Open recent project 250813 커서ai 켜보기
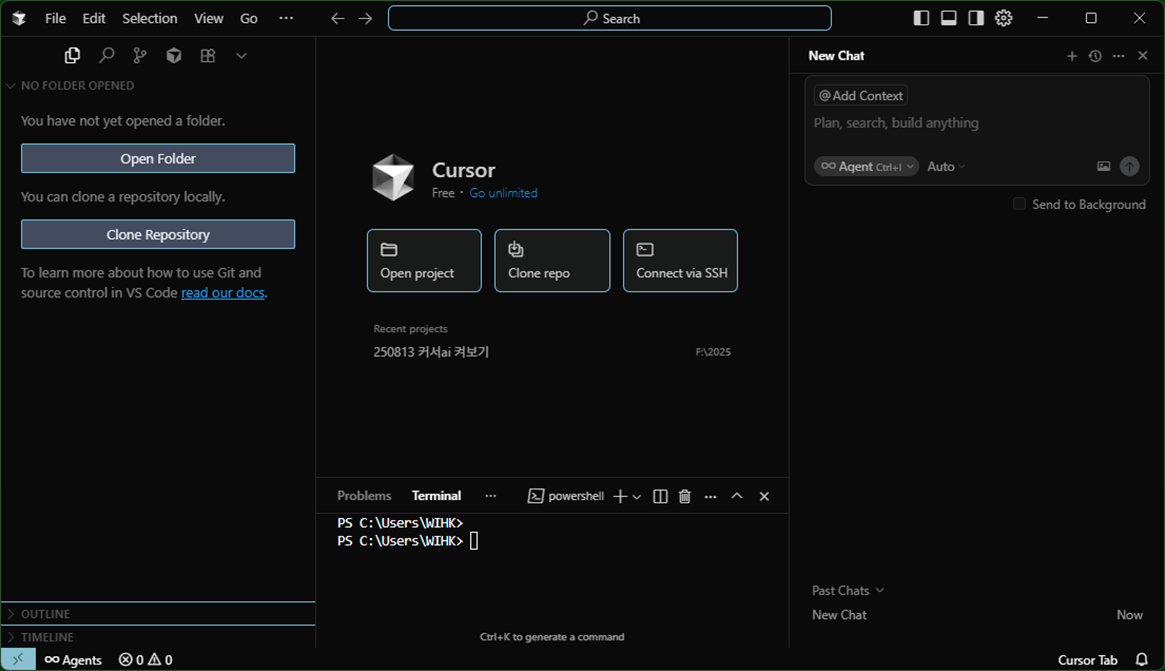 point(552,351)
